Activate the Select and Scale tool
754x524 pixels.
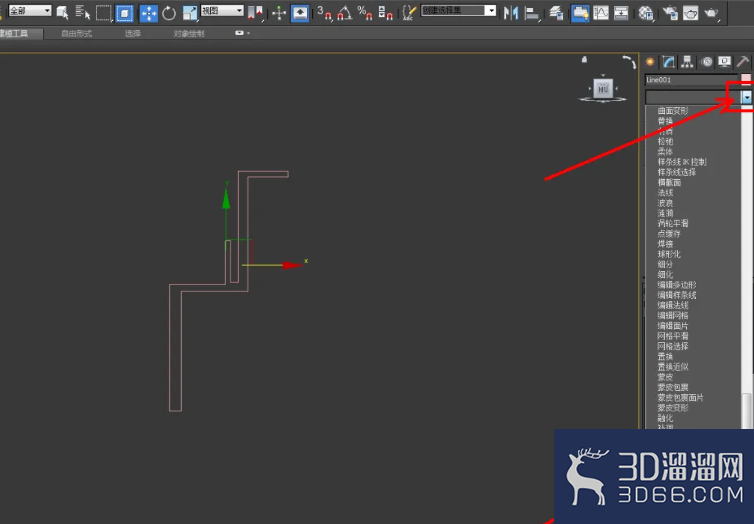[189, 13]
